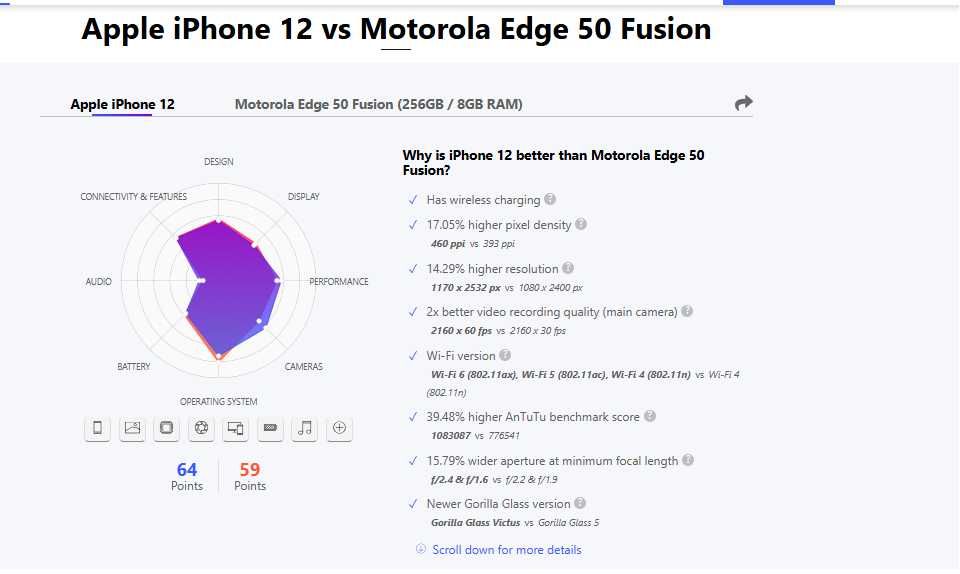960x574 pixels.
Task: Click the PERFORMANCE axis label
Action: (x=339, y=282)
